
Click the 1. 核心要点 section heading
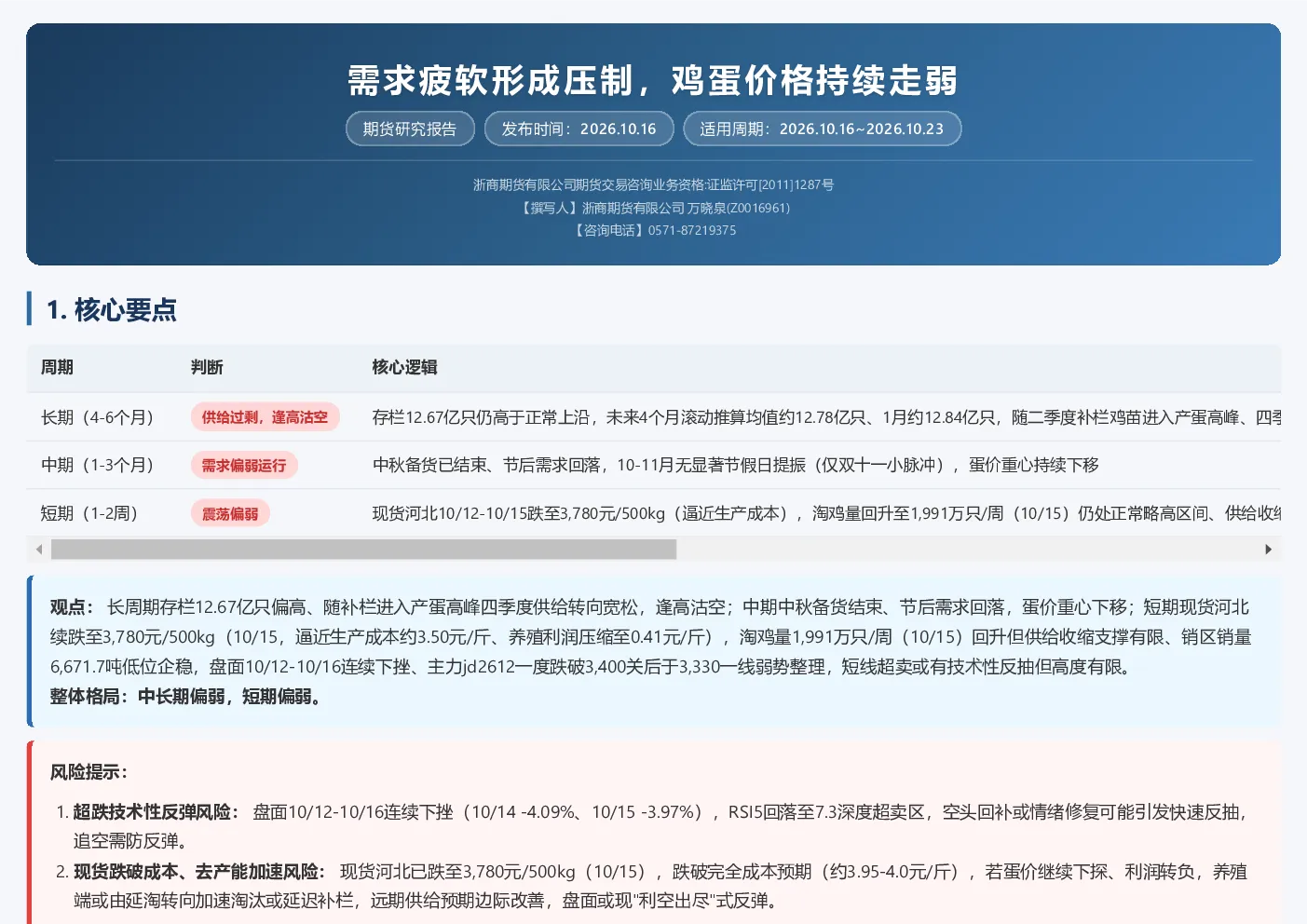coord(112,309)
